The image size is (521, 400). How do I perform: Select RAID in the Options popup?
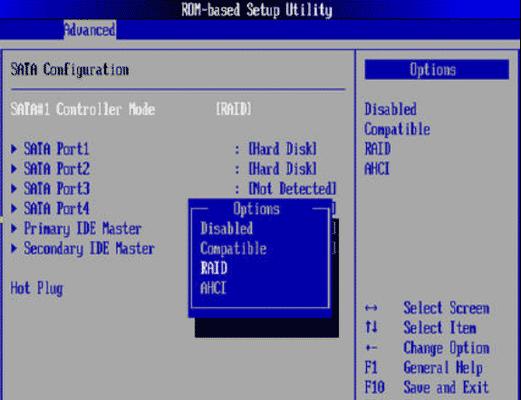point(214,268)
